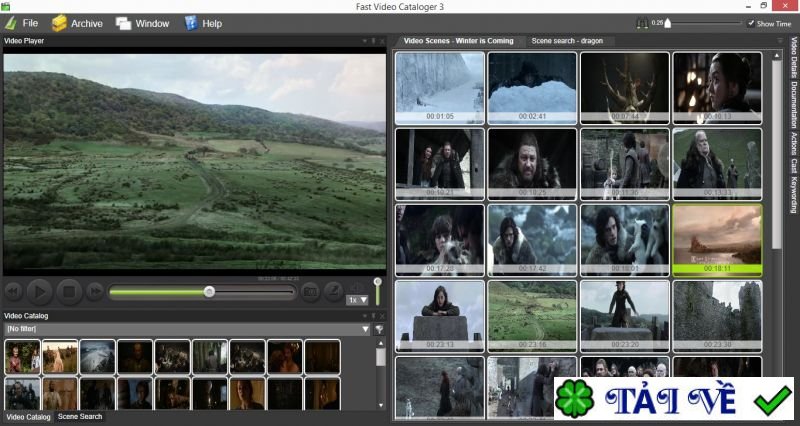
Task: Click the capture frame icon beside seek bar
Action: pyautogui.click(x=311, y=292)
